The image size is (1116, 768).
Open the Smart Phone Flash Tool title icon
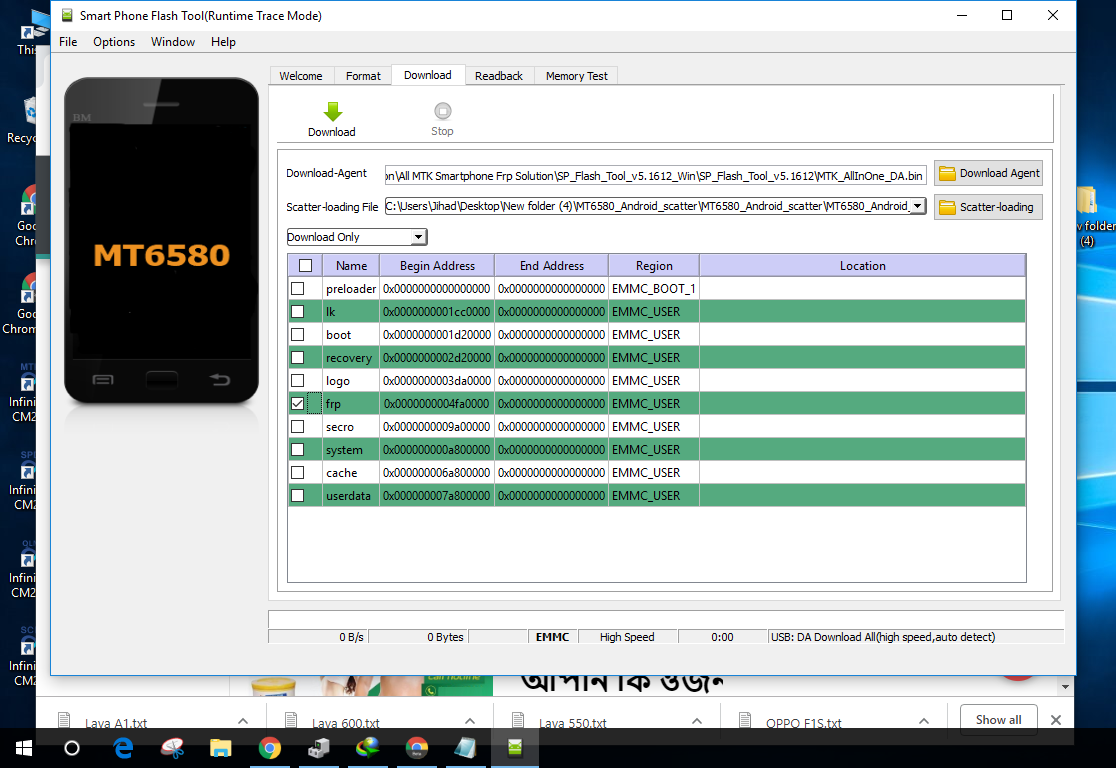click(x=68, y=15)
